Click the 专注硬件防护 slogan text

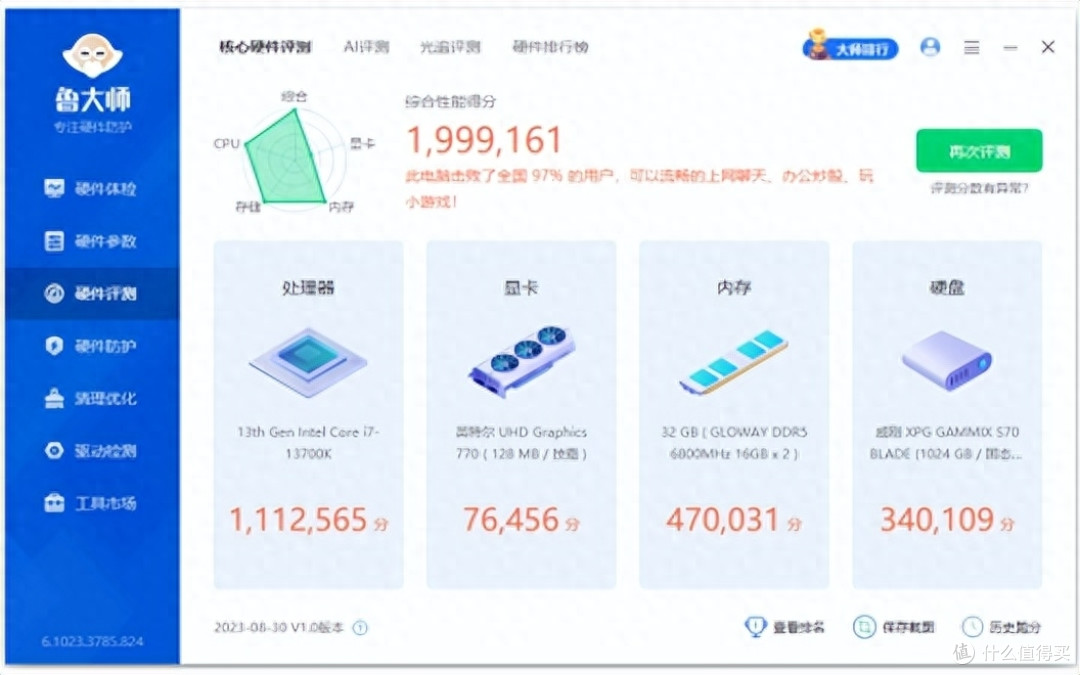click(92, 127)
